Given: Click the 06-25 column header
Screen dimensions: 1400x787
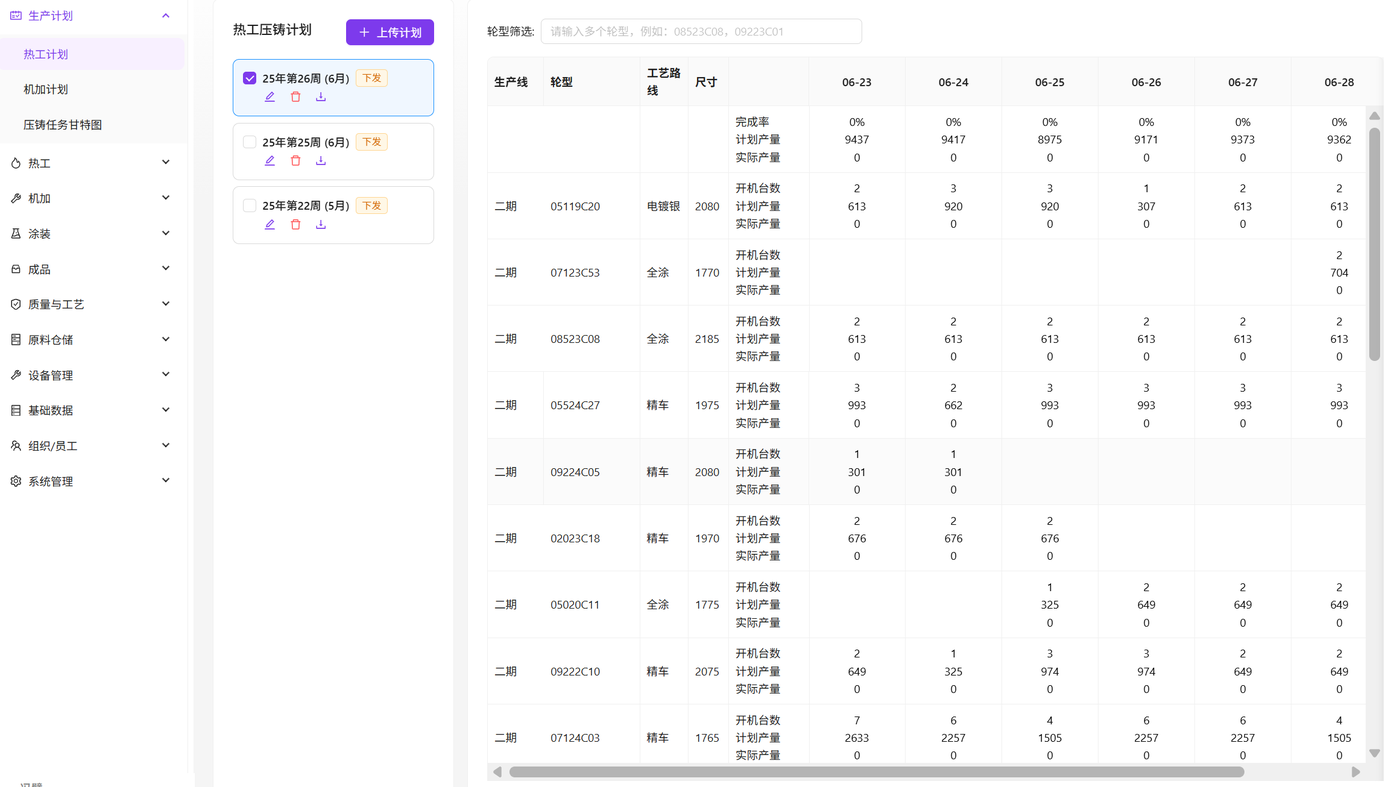Looking at the screenshot, I should pyautogui.click(x=1049, y=82).
